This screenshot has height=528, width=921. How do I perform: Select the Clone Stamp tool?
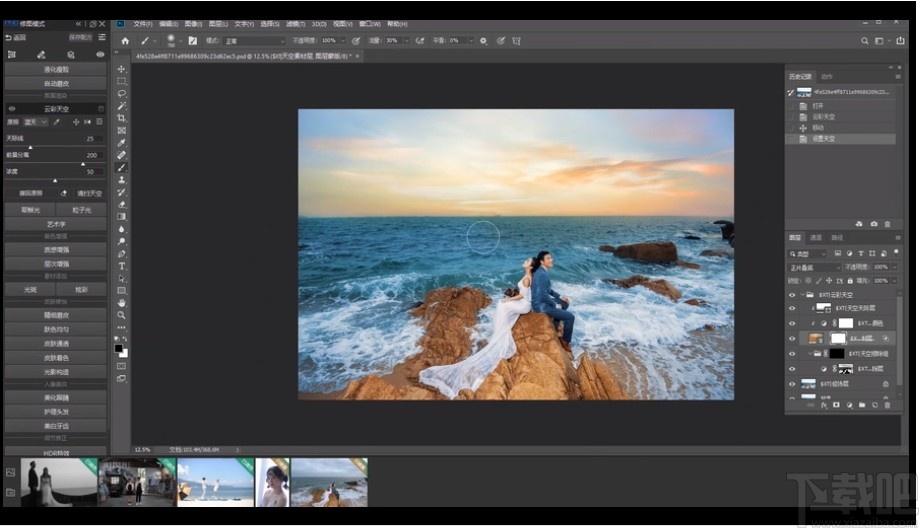[122, 180]
